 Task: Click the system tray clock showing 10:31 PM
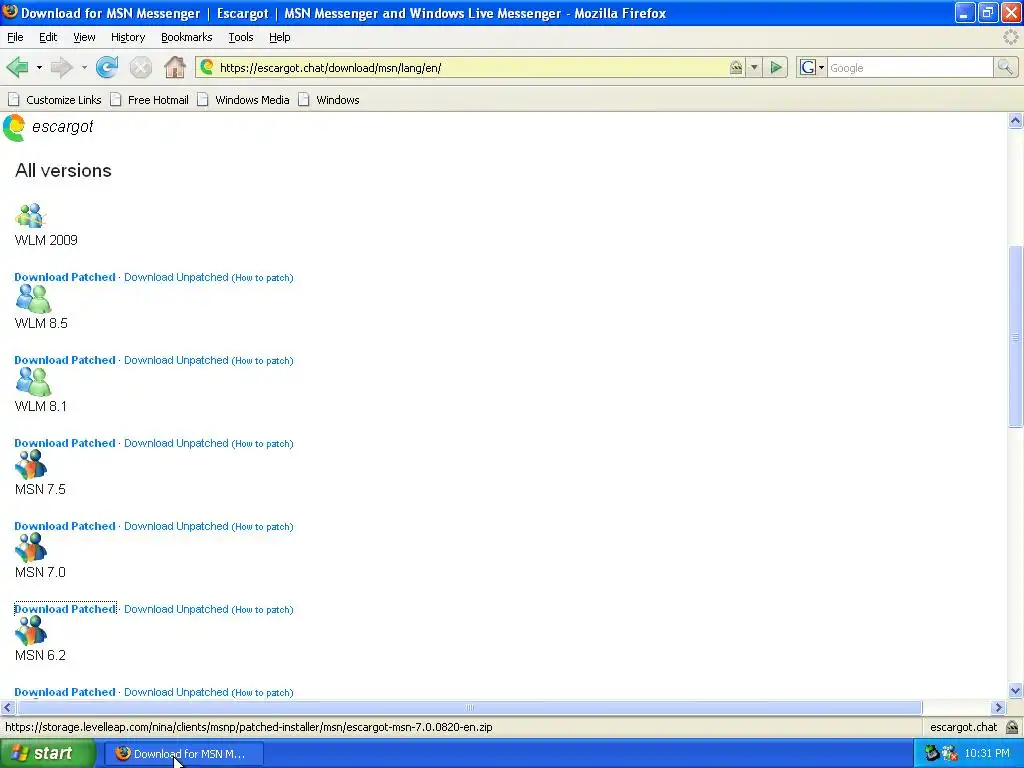(x=987, y=754)
